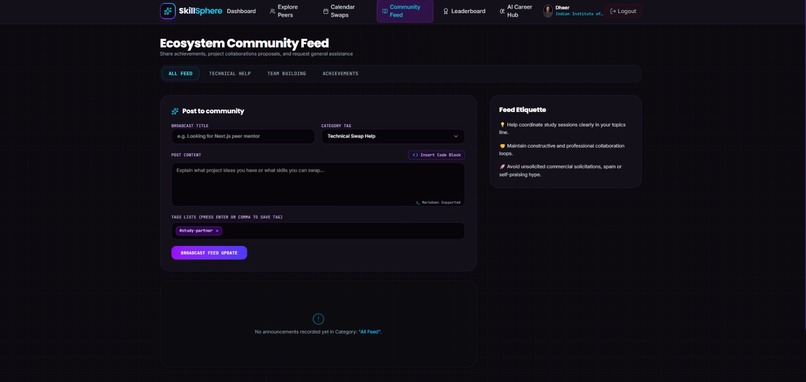Select Community Feed nav item
The image size is (806, 382).
point(405,11)
